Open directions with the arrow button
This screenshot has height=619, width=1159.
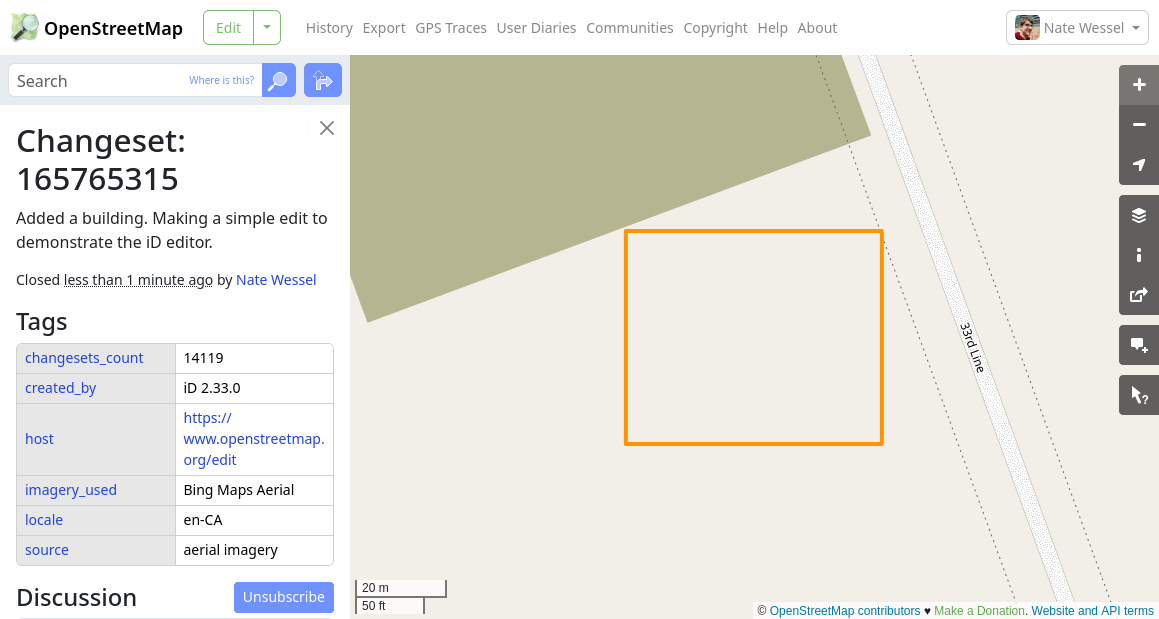point(323,81)
